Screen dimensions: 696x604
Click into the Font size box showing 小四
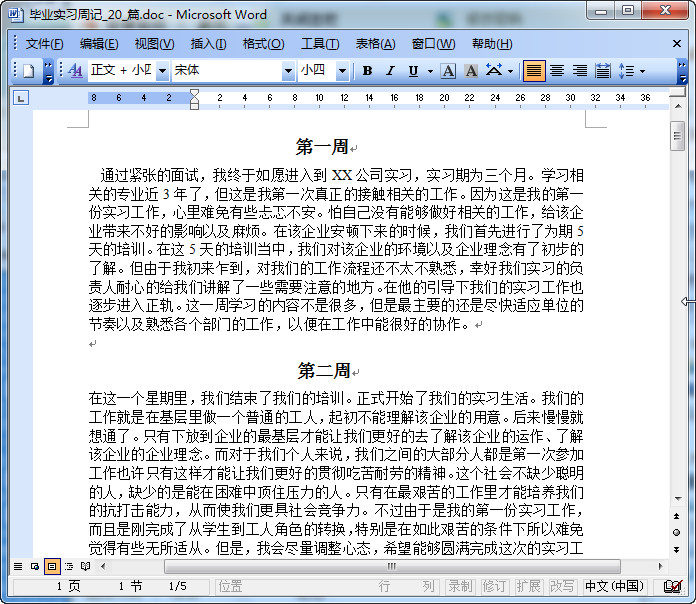(x=316, y=71)
